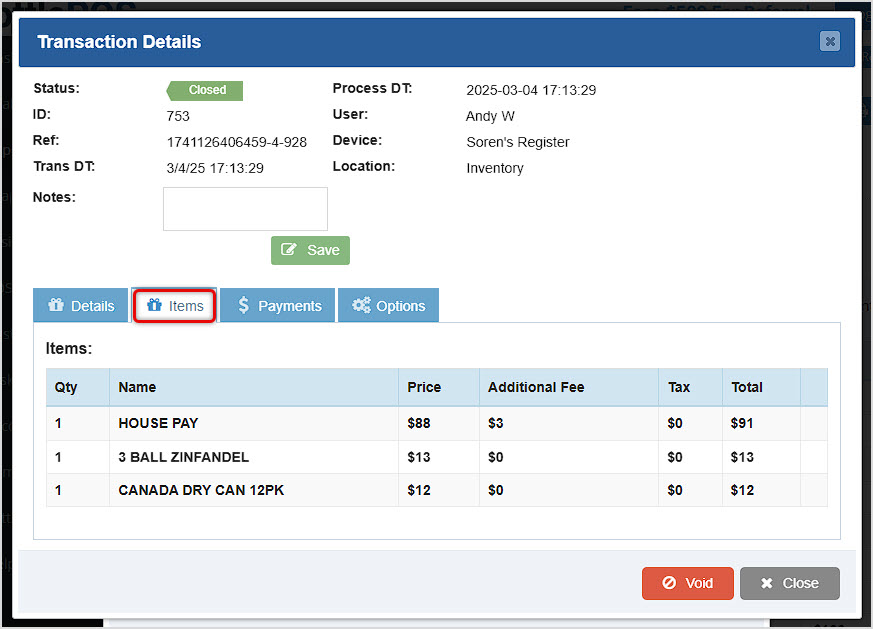Click the Total column header
Viewport: 873px width, 629px height.
tap(746, 387)
